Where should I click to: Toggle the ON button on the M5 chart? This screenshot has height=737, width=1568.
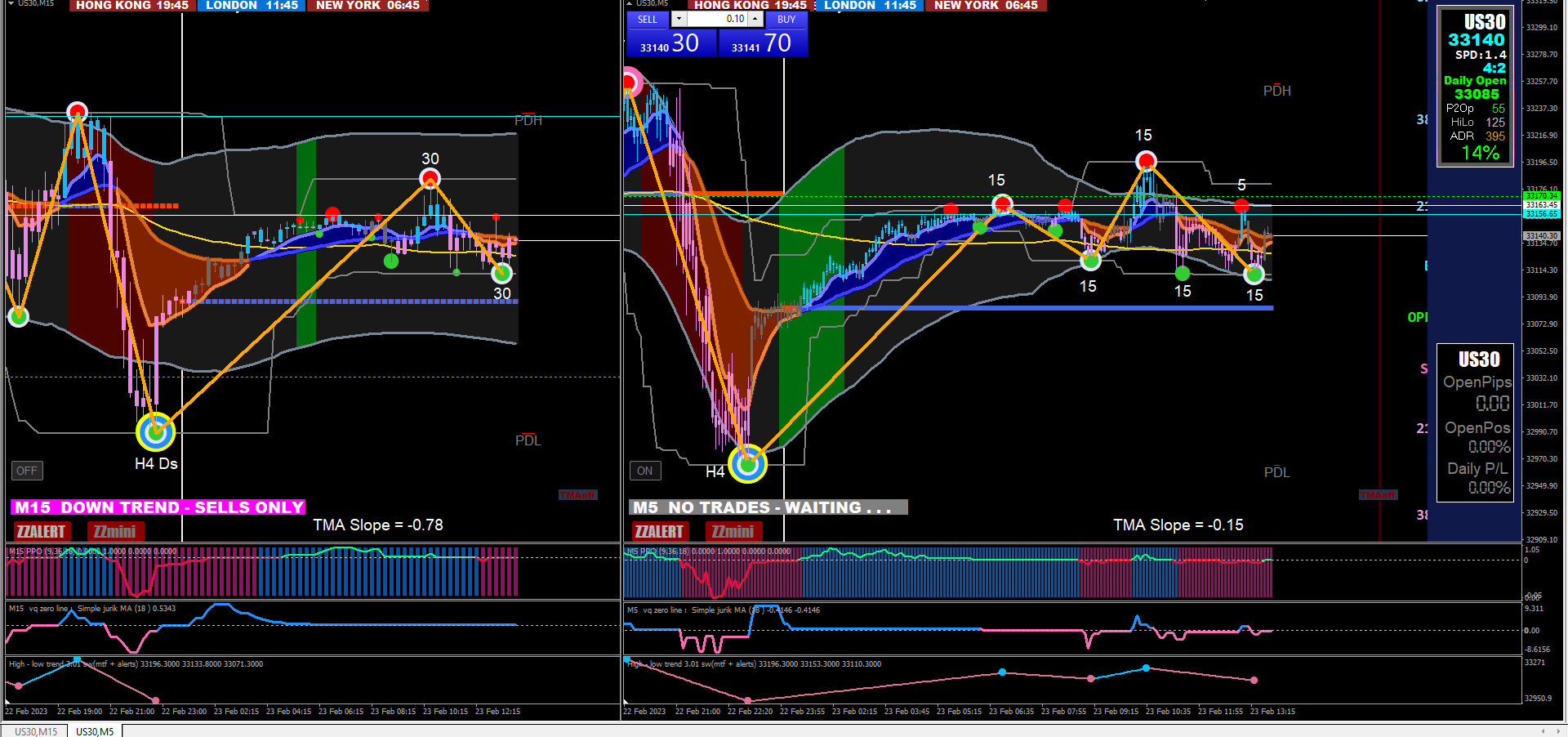tap(645, 471)
